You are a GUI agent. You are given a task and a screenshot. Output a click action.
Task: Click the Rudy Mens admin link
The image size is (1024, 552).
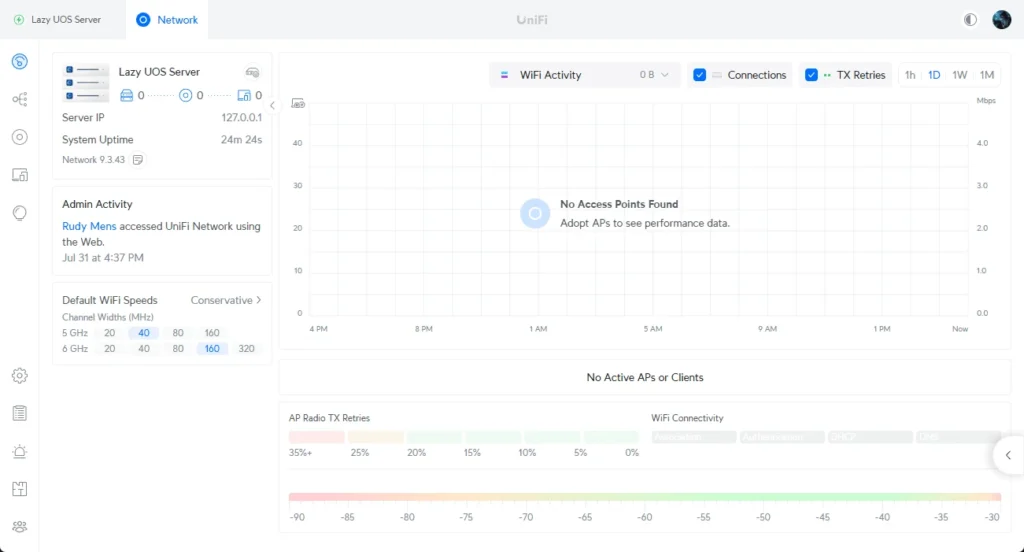coord(89,226)
